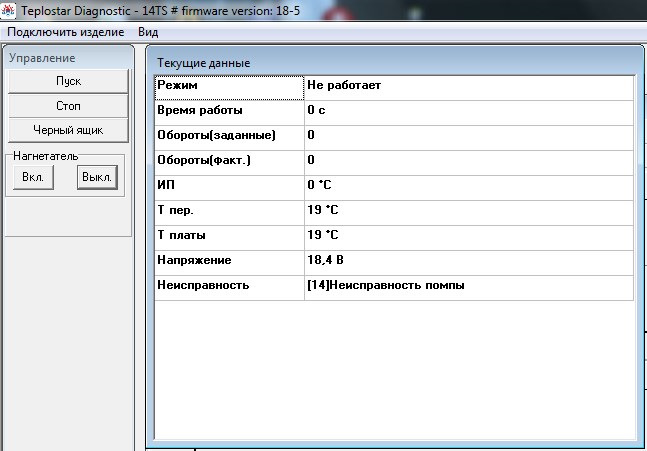The height and width of the screenshot is (451, 647).
Task: Select the 18,4 В voltage value
Action: 469,263
